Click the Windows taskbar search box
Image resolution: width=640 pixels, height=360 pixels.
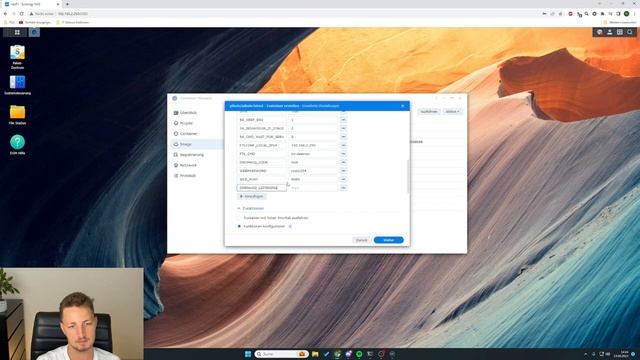tap(281, 354)
